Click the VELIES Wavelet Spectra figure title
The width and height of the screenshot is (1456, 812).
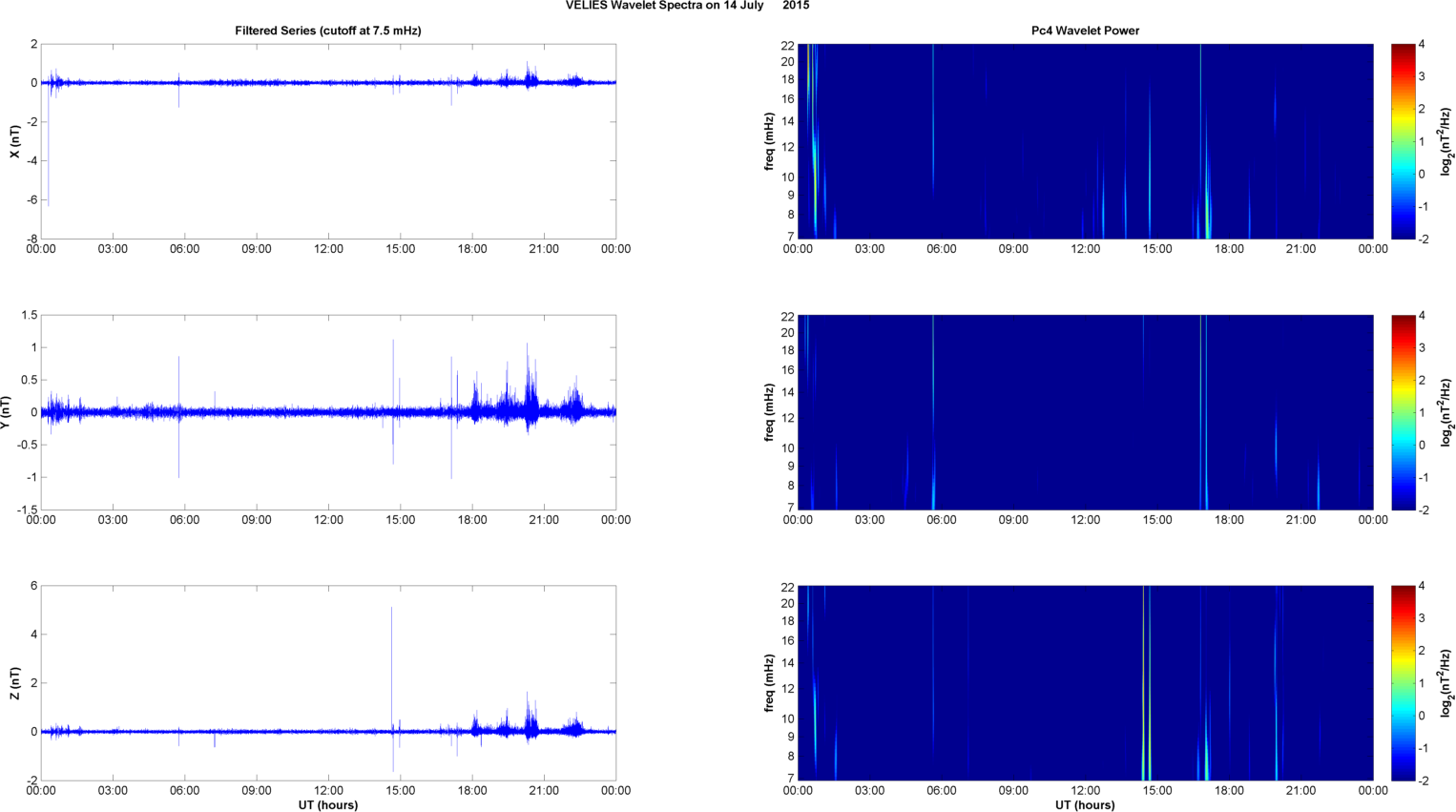point(687,6)
